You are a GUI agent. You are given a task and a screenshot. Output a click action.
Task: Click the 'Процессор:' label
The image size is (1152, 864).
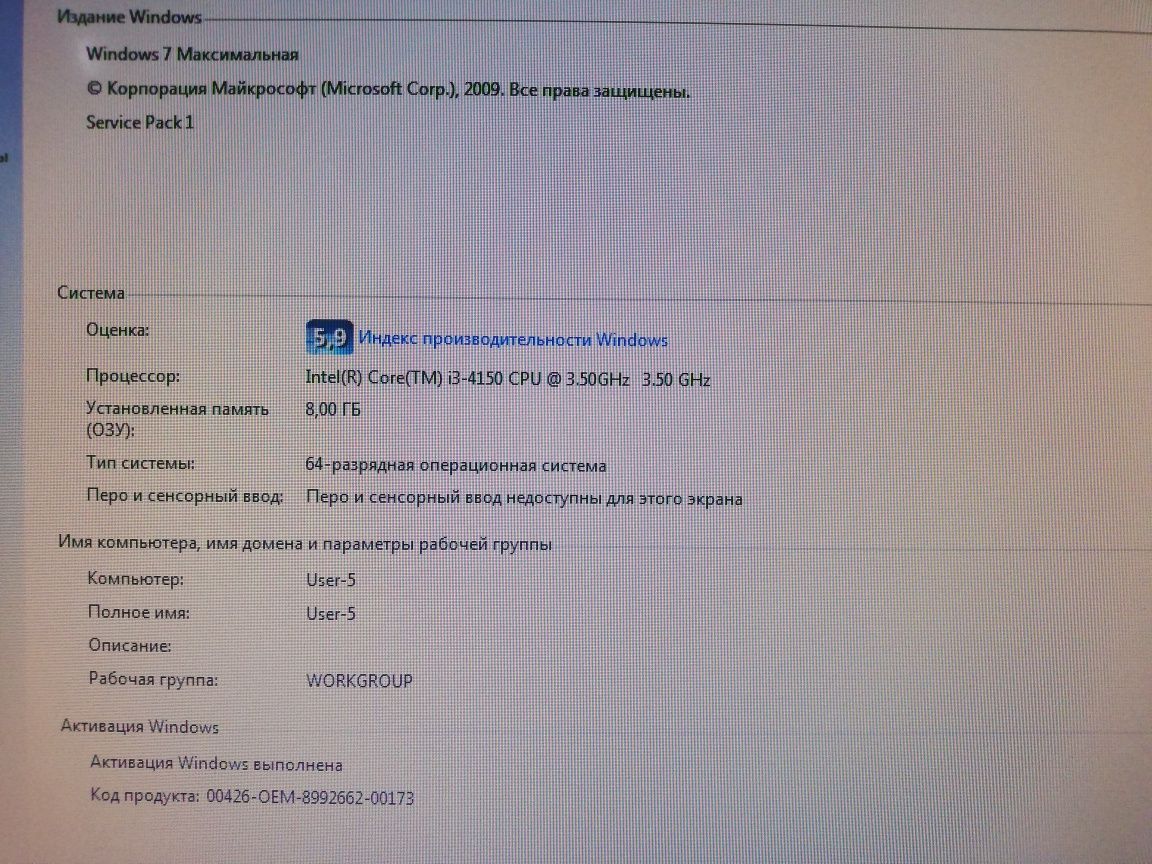tap(133, 376)
